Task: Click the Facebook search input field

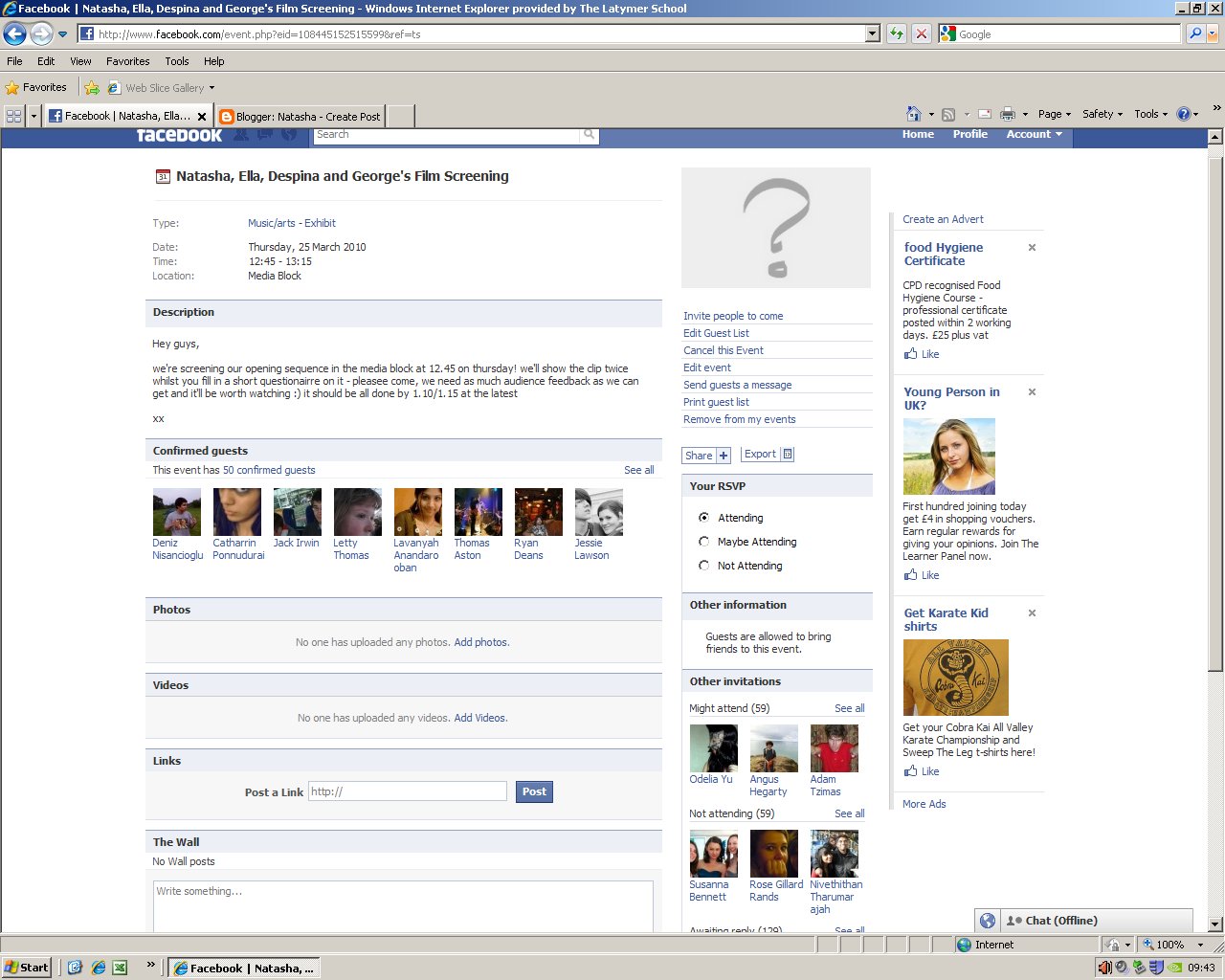Action: tap(448, 135)
